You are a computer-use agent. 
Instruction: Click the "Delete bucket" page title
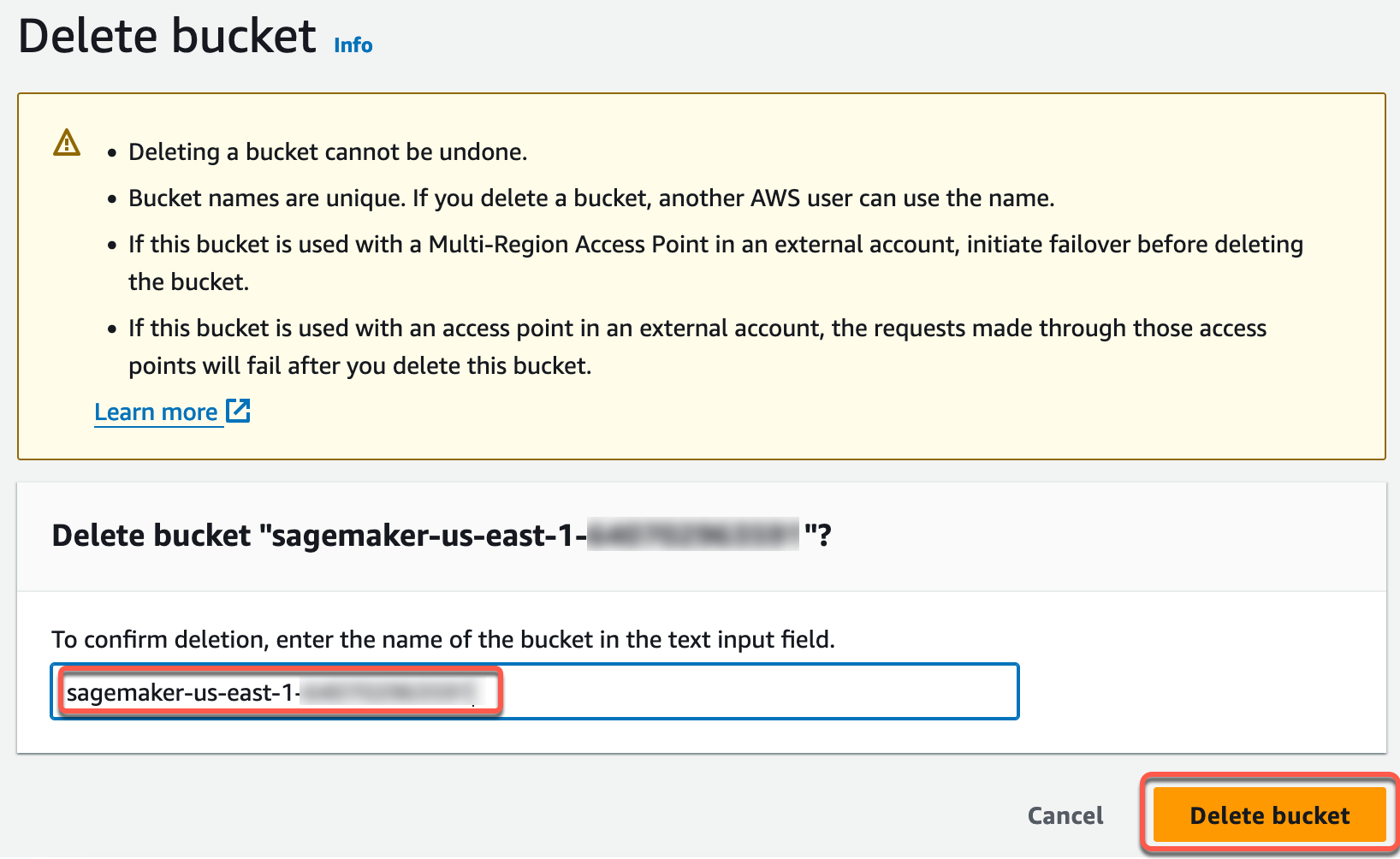168,37
